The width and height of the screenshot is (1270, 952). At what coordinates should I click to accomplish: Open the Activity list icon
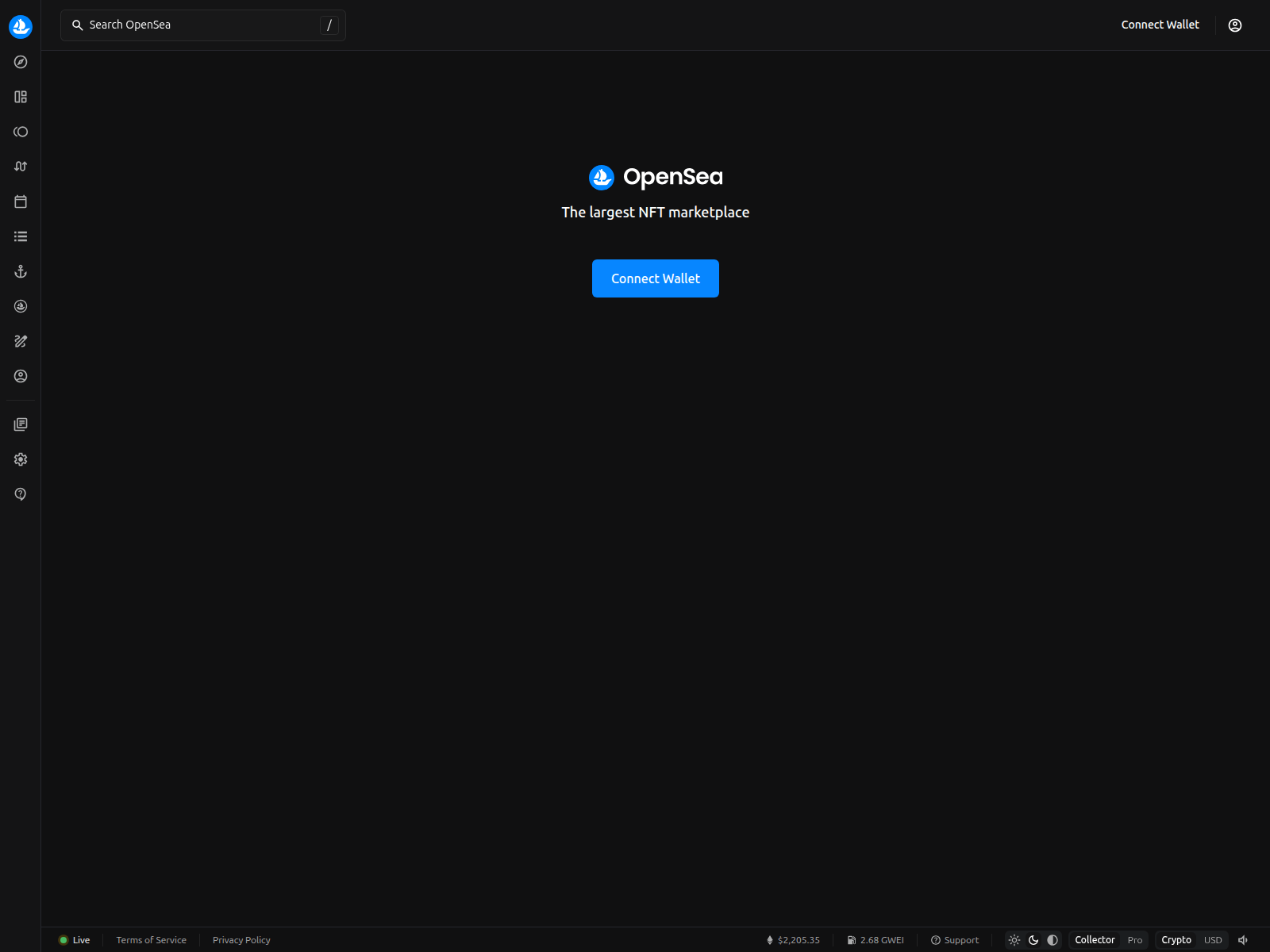click(x=21, y=236)
